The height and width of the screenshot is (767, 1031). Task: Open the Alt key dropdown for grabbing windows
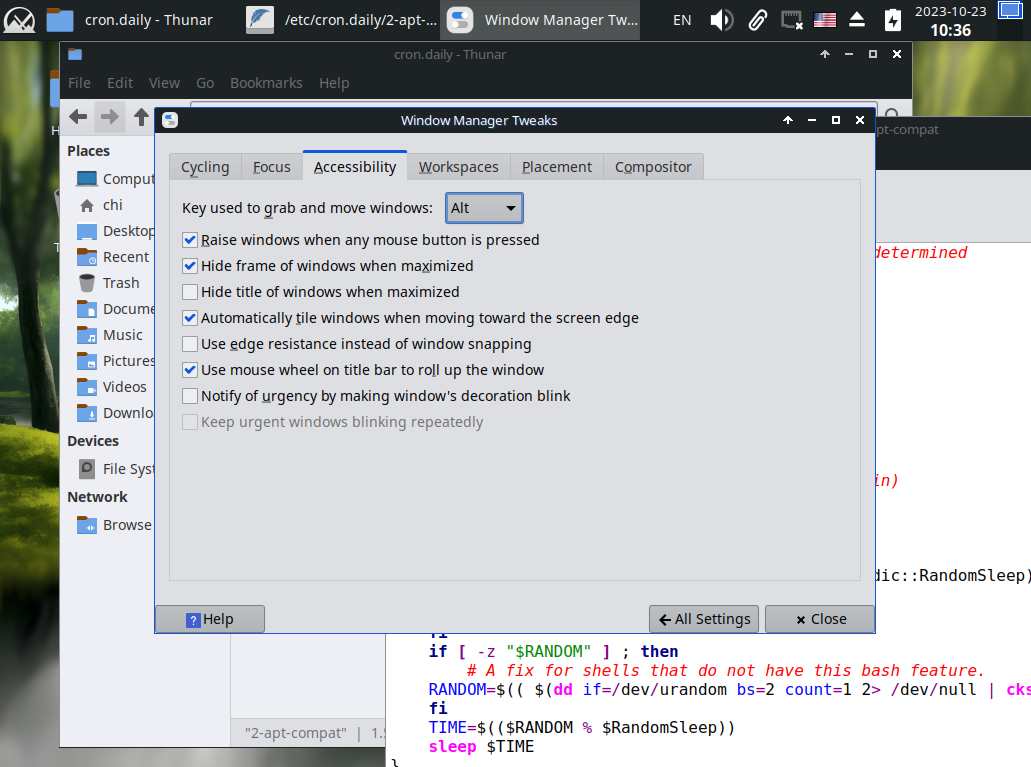(x=484, y=208)
